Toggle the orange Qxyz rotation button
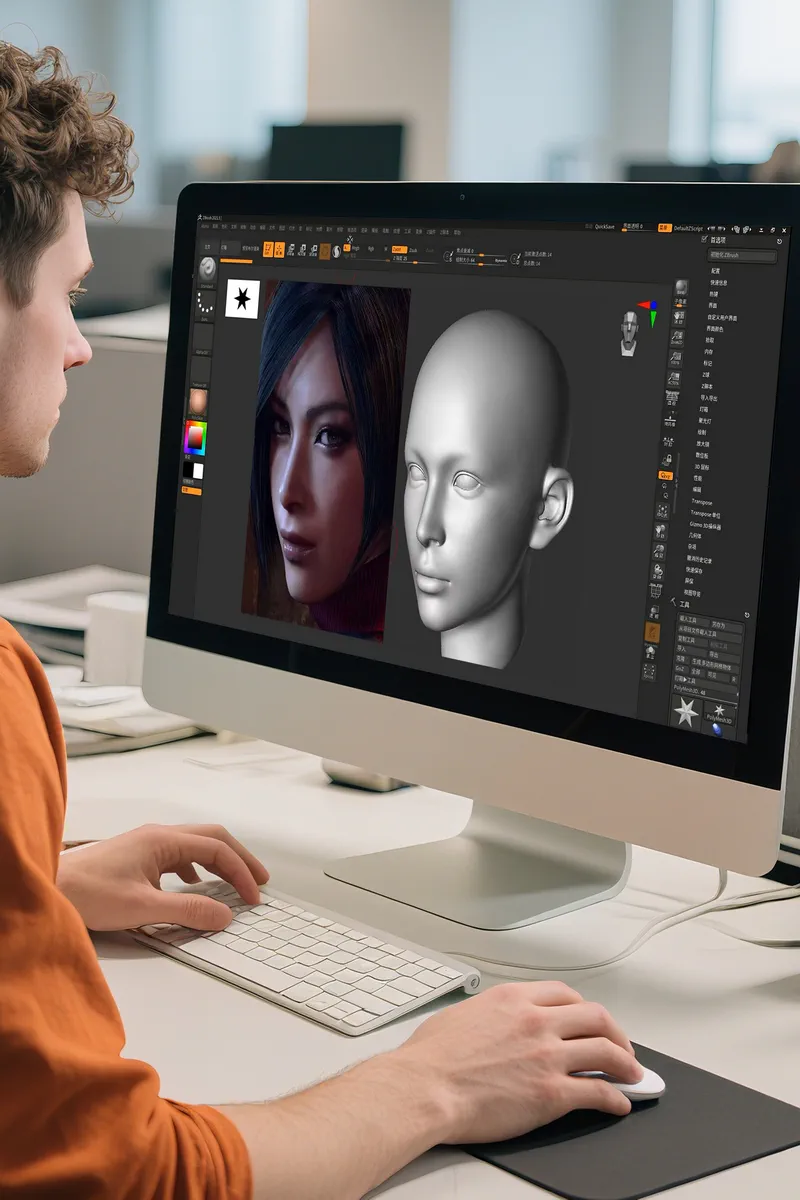The image size is (800, 1200). pyautogui.click(x=665, y=476)
